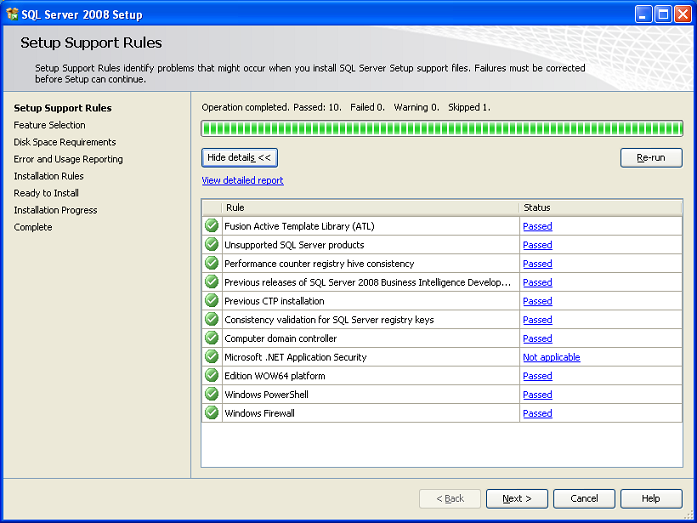Click green check icon for Performance counter registry hive
Screen dimensions: 697x523
tap(212, 263)
